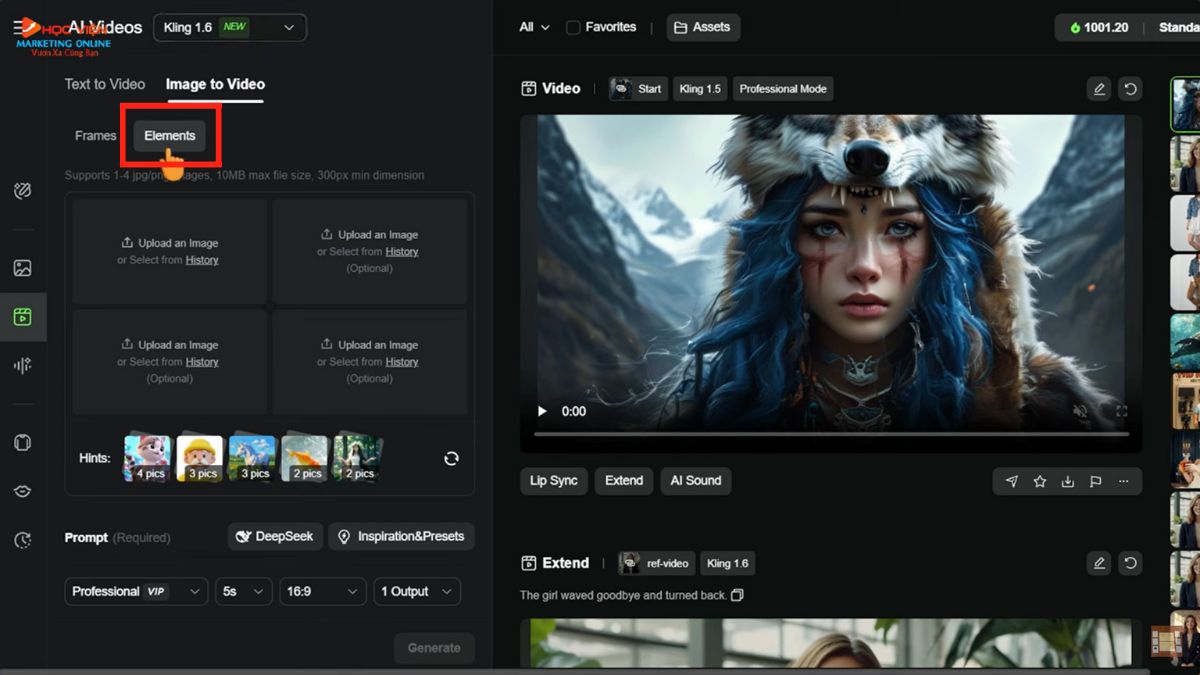Click the Kling 1.6 tag on Extend card
The image size is (1200, 675).
click(x=728, y=563)
